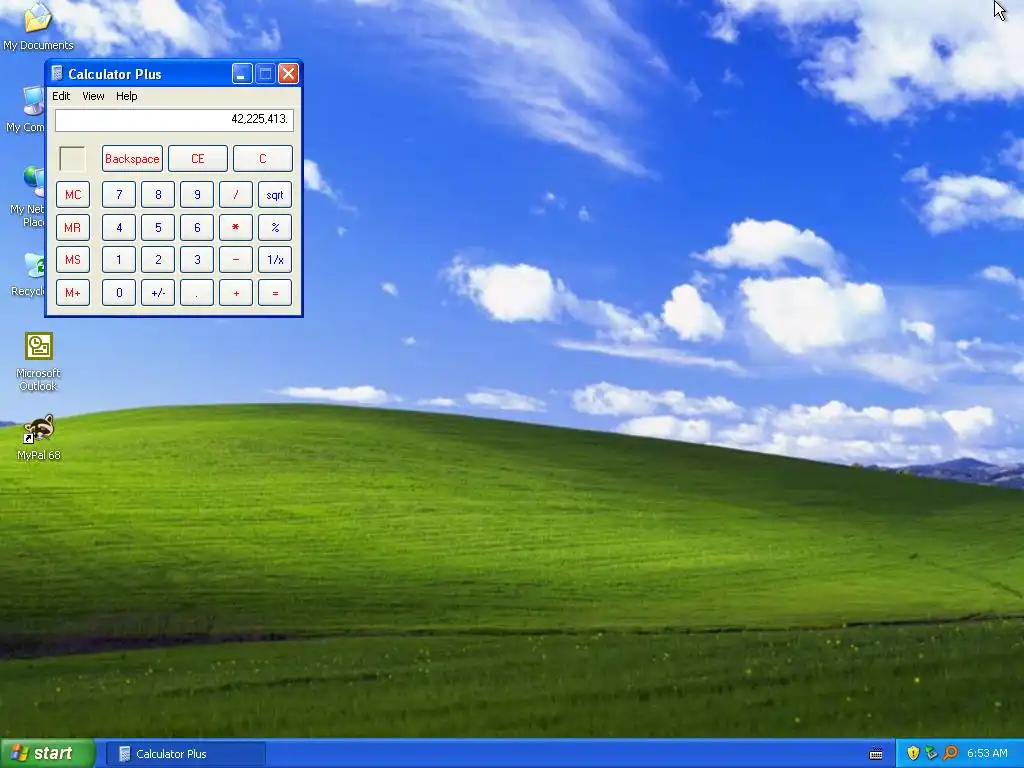Viewport: 1024px width, 768px height.
Task: Open the Edit menu
Action: pos(61,96)
